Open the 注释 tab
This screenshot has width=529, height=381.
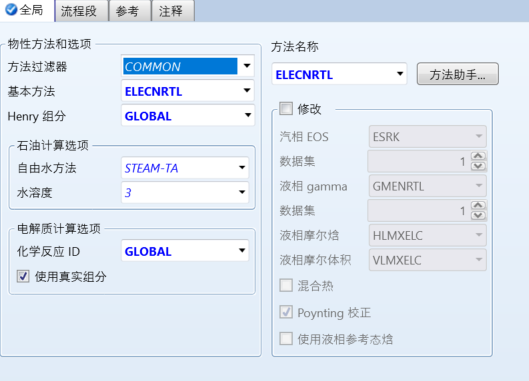(x=173, y=11)
